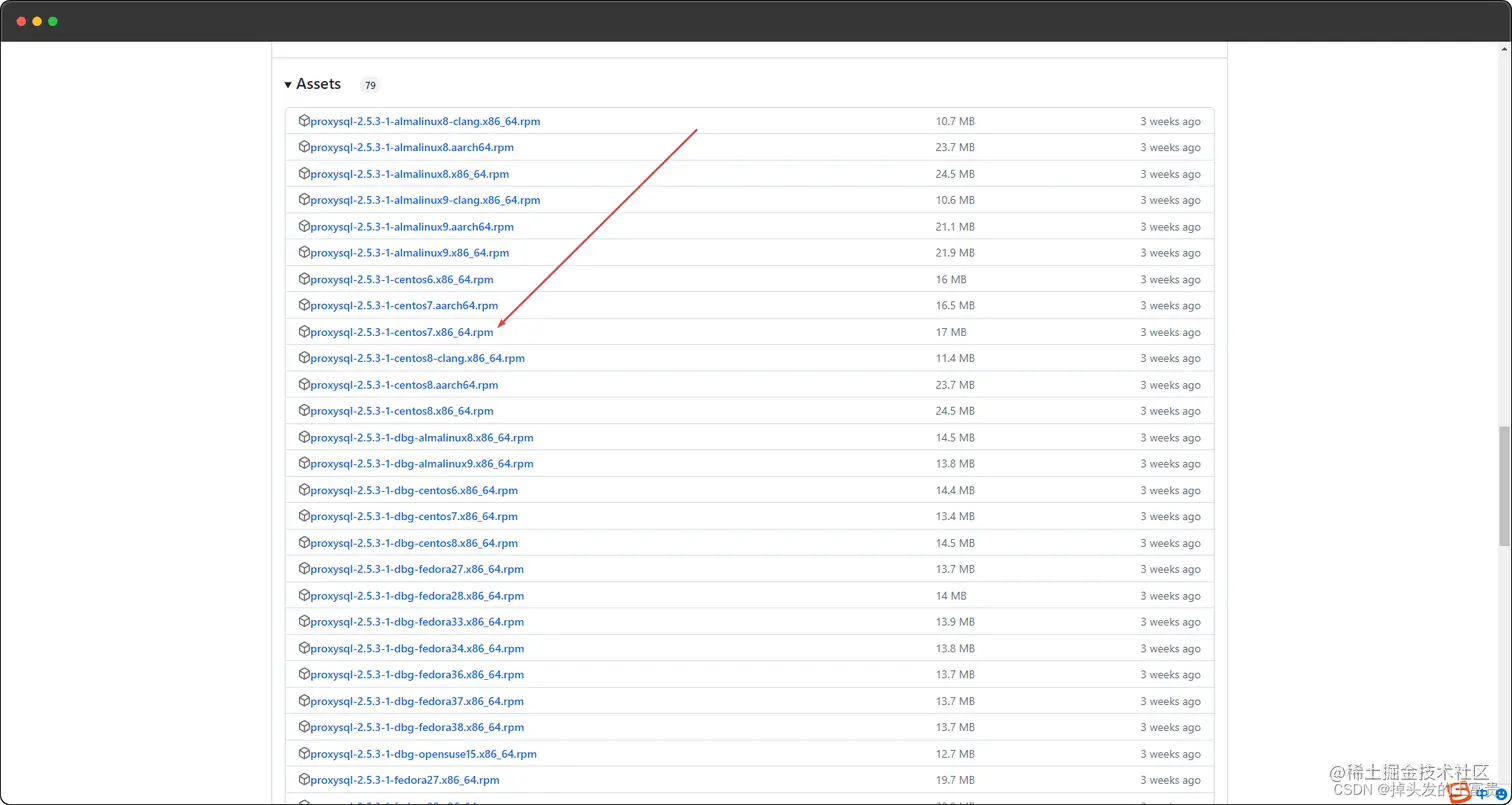Download proxysql-2.5.3-1-centos7.x86_64.rpm
Image resolution: width=1512 pixels, height=805 pixels.
pyautogui.click(x=402, y=332)
